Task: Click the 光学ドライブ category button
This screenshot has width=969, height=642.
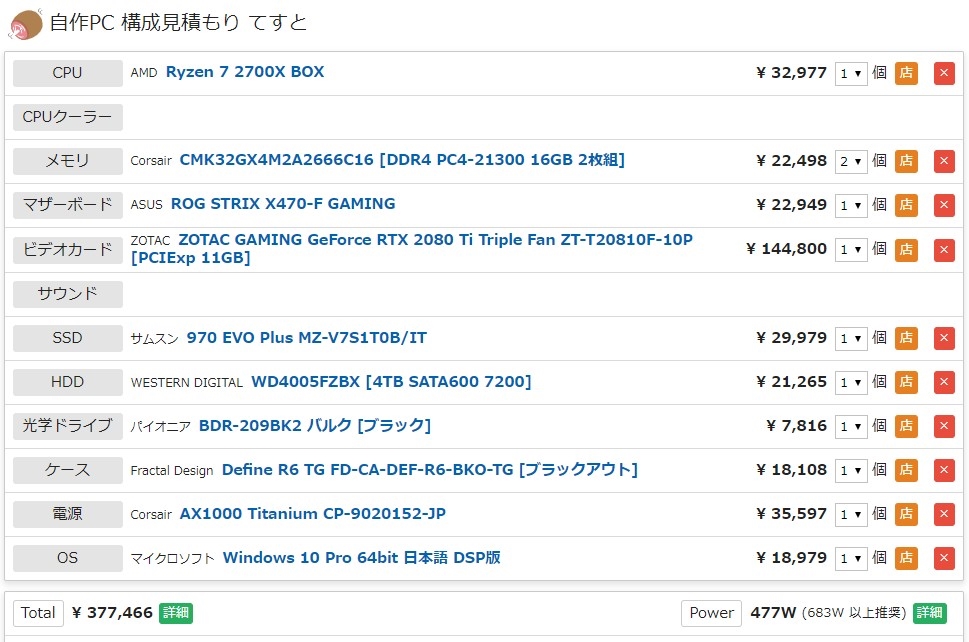Action: tap(68, 426)
